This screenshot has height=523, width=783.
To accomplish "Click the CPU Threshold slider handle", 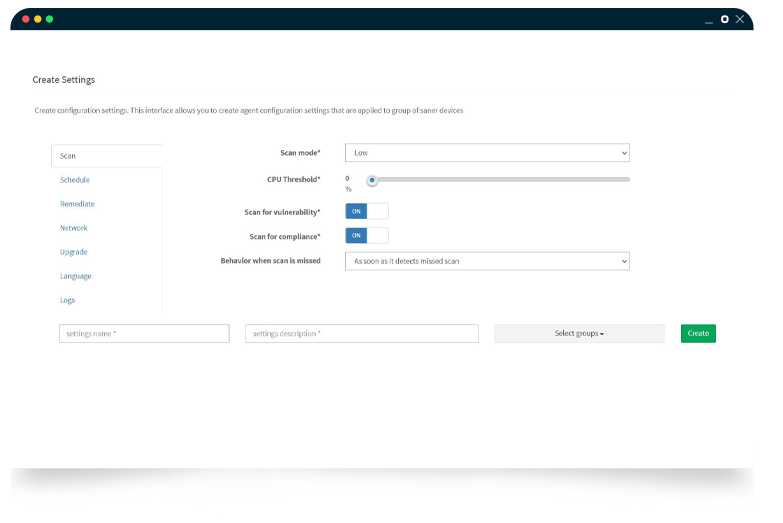I will (372, 180).
